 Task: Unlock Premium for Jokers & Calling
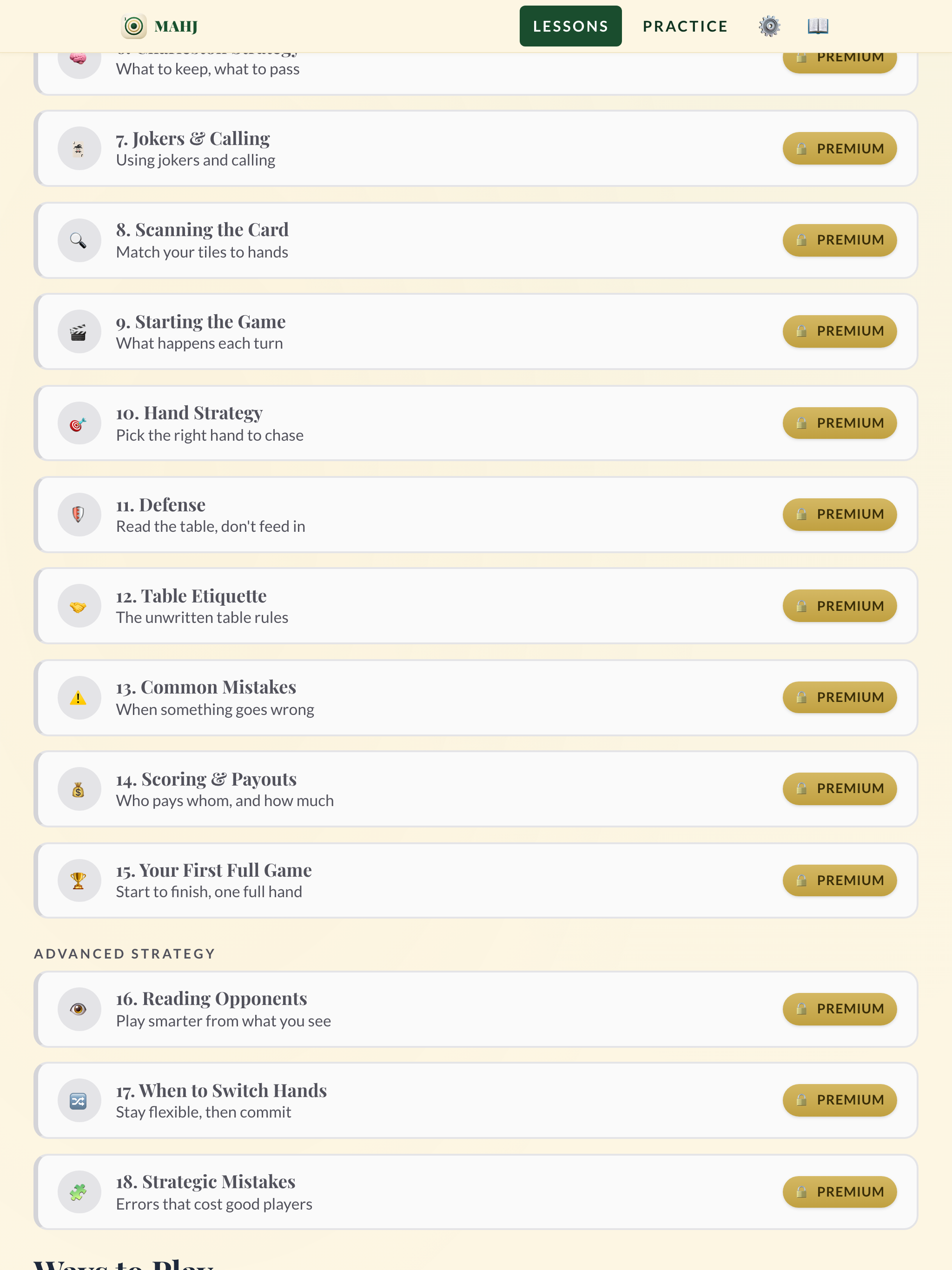[840, 149]
